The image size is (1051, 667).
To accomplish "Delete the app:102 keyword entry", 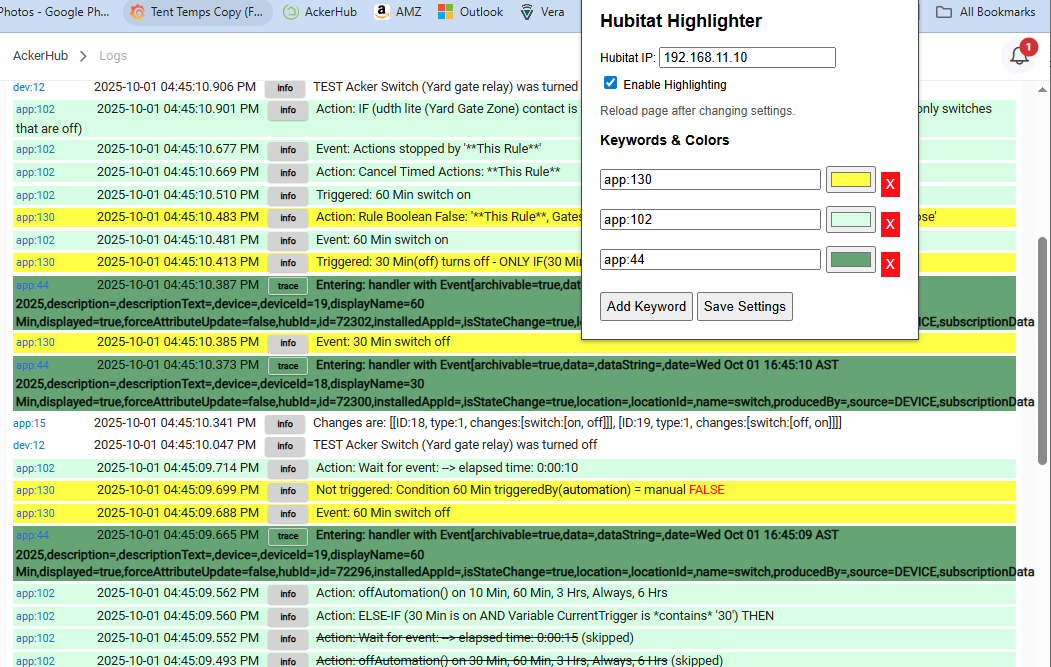I will [x=890, y=224].
